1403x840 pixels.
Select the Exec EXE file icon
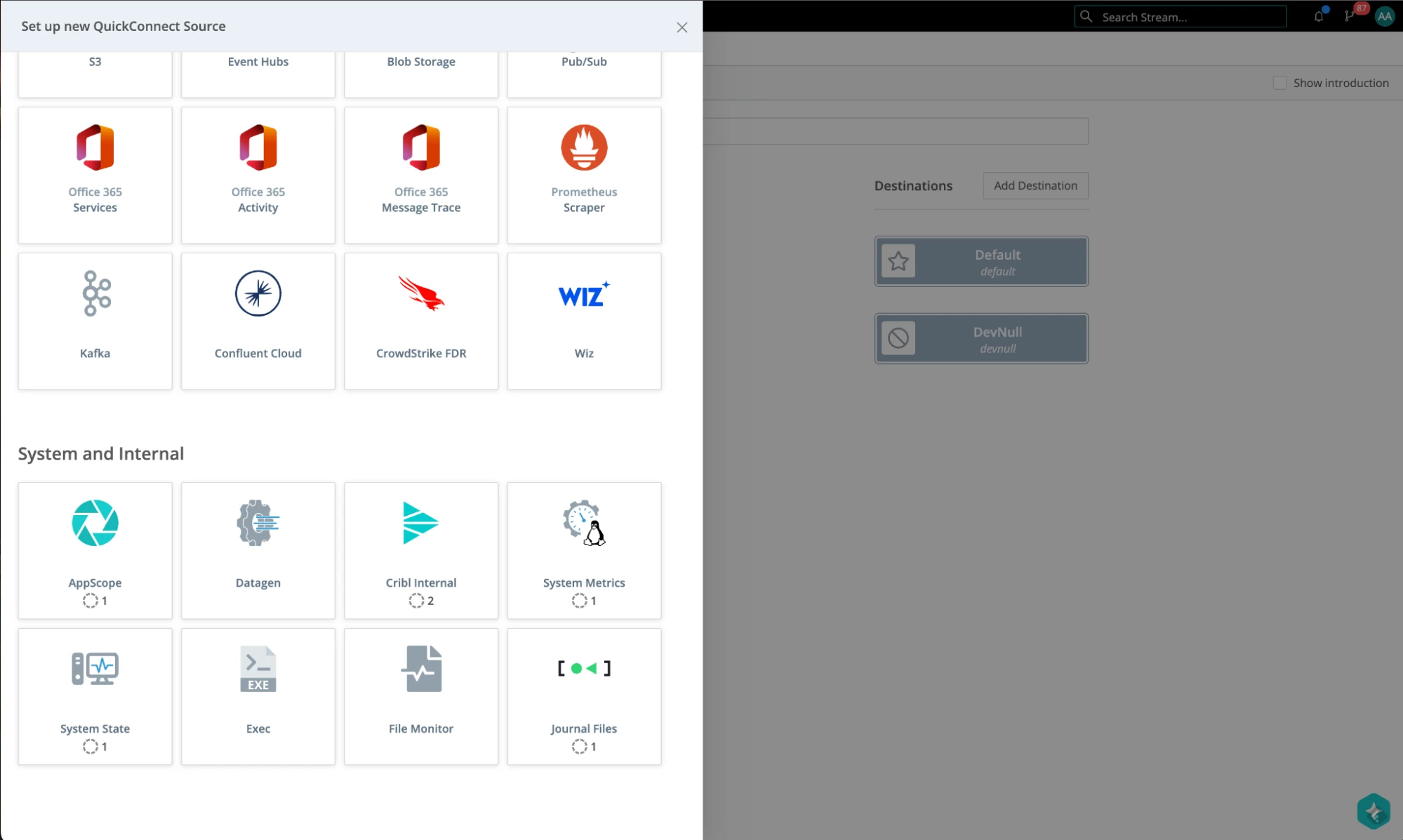(258, 669)
